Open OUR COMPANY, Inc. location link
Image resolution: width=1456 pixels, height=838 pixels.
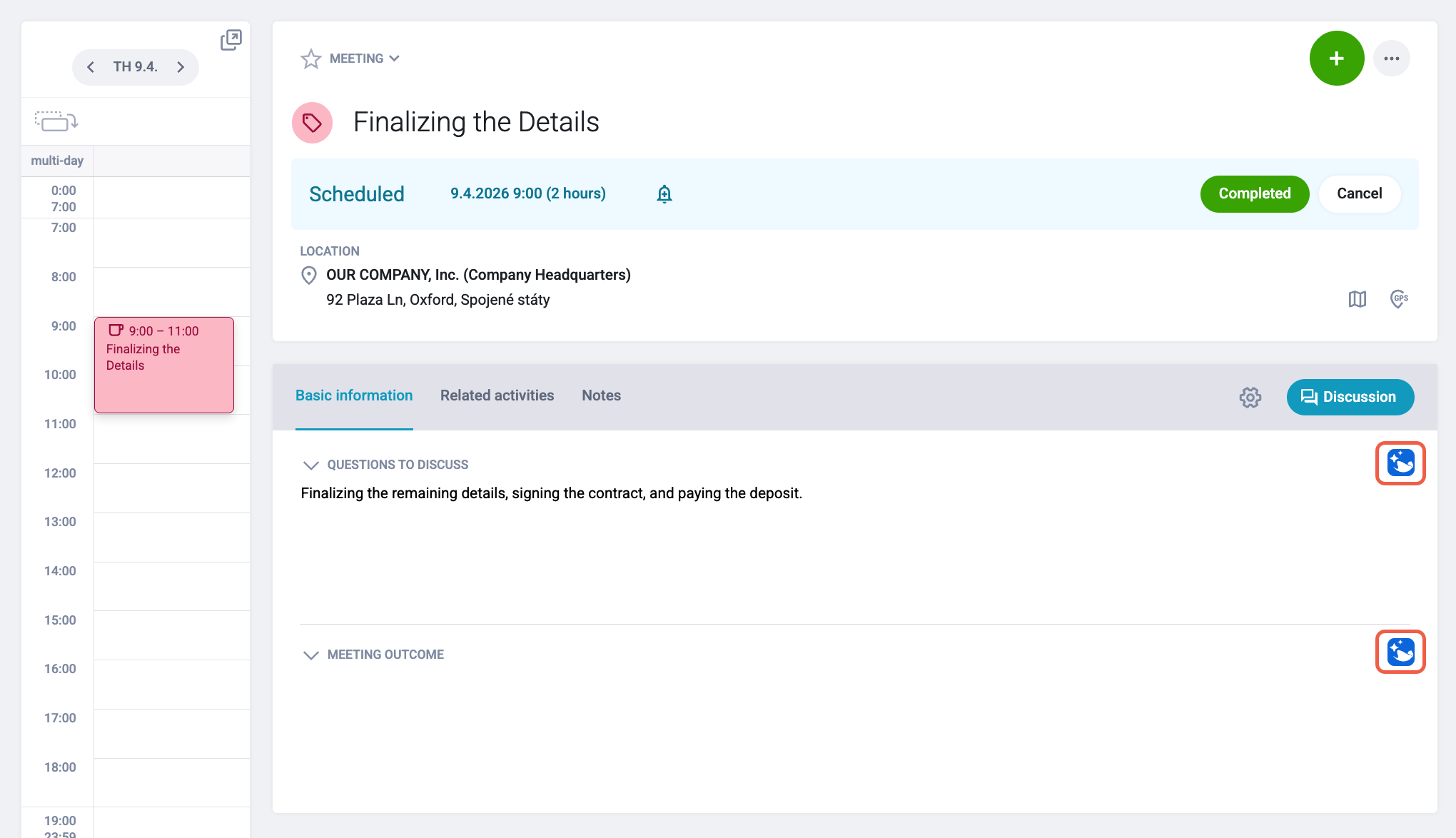[478, 275]
